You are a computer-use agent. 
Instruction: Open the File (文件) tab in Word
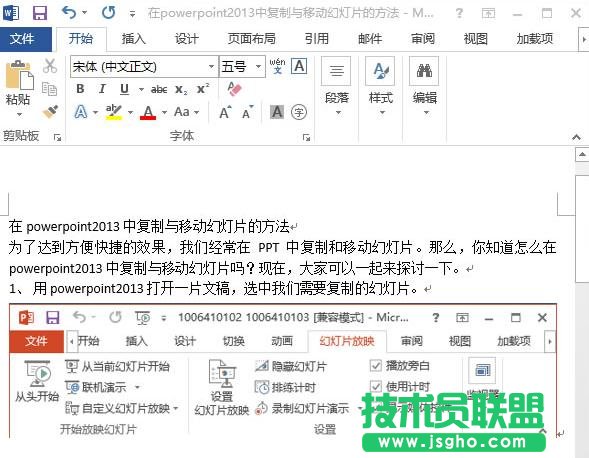(26, 39)
